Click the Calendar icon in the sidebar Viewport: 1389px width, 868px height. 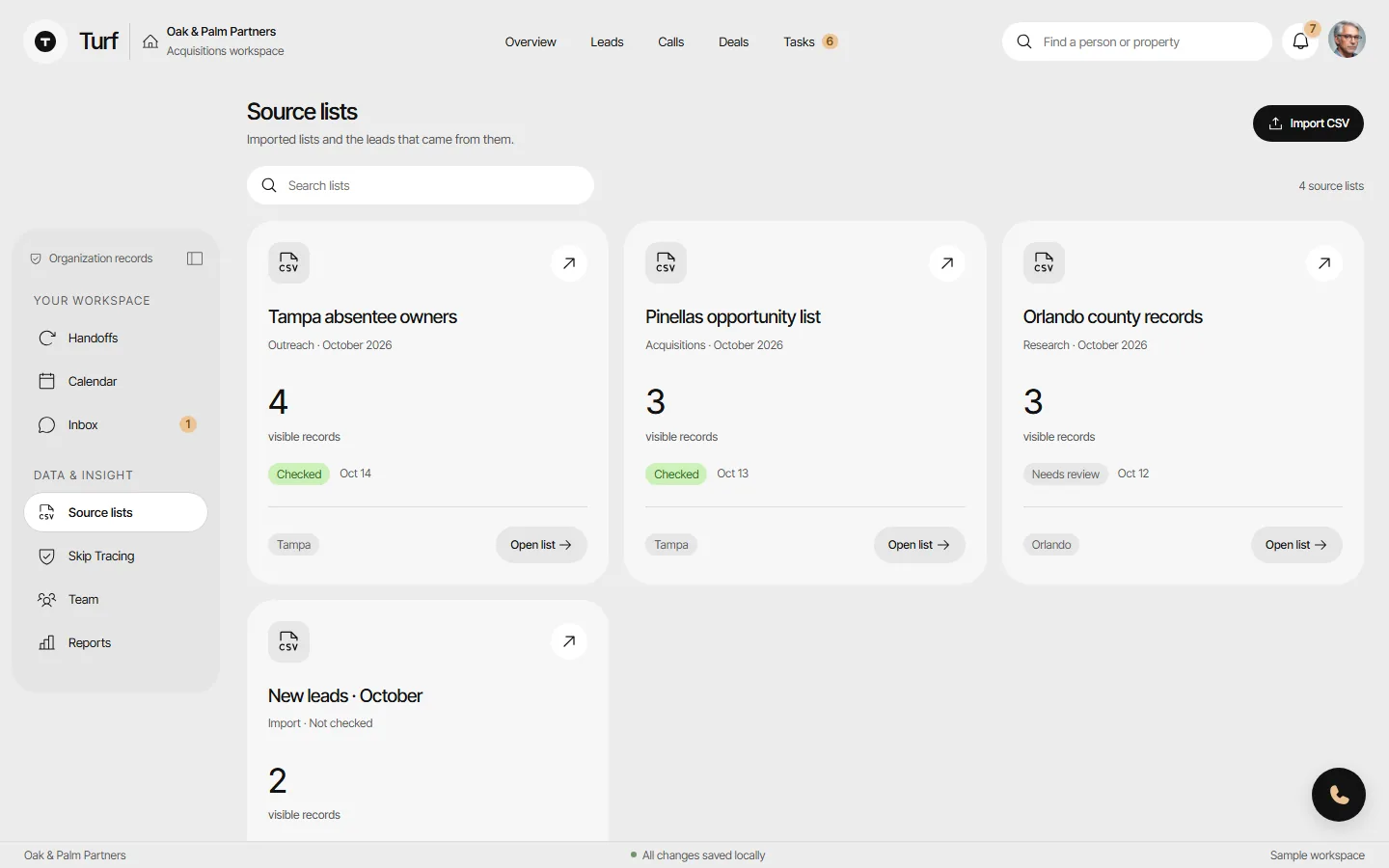pos(46,382)
